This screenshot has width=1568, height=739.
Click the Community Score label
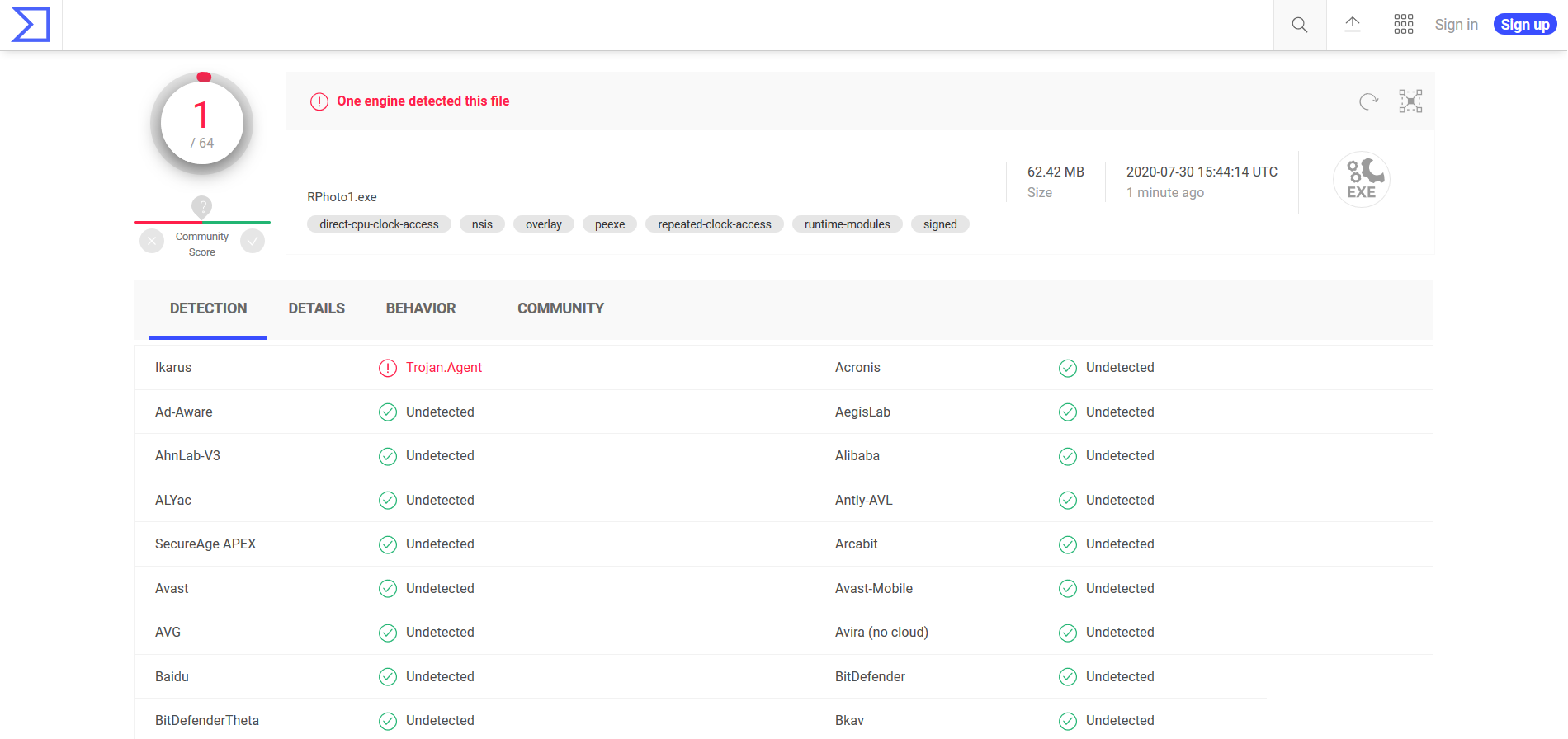202,244
